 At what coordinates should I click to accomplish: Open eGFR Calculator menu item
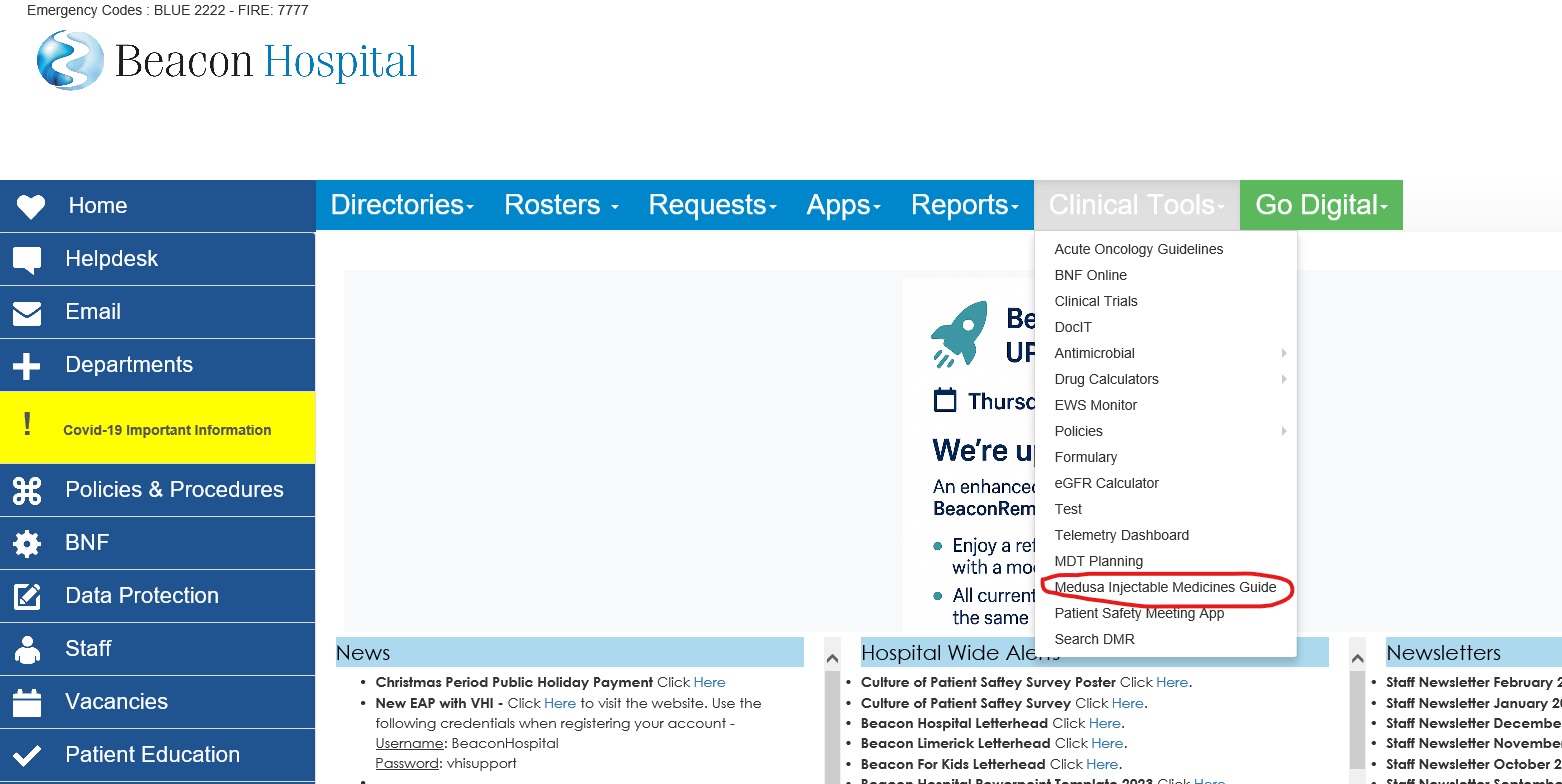coord(1166,483)
